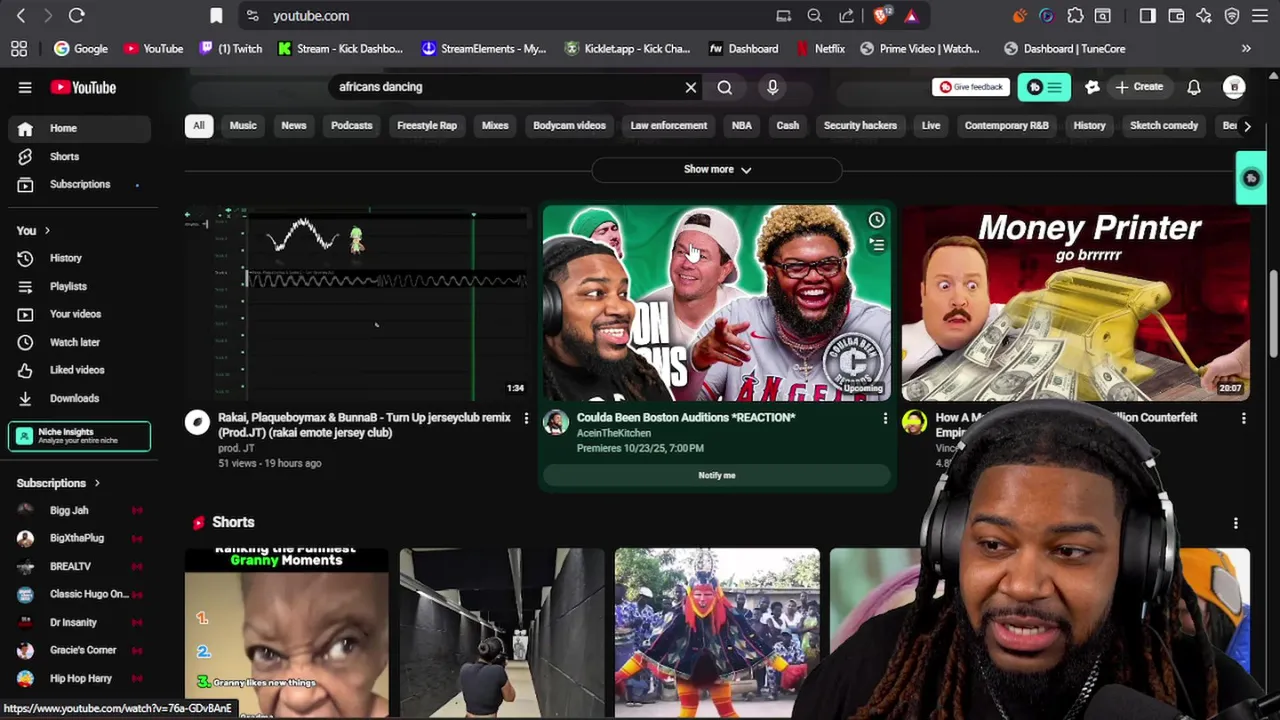Click the Brave Rewards triangle icon

point(910,16)
